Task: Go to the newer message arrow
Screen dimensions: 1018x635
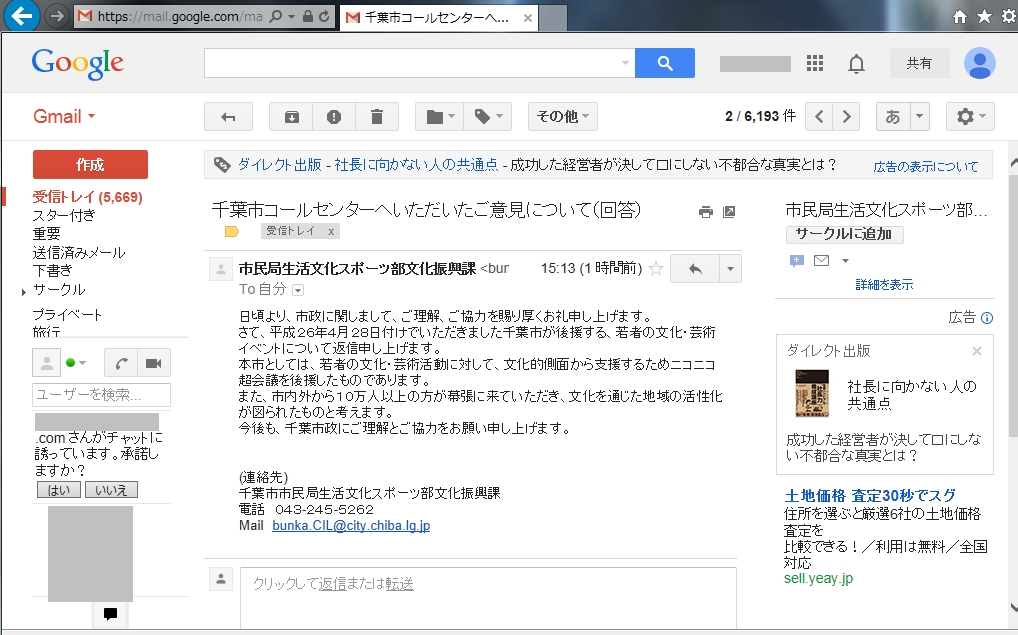Action: click(x=819, y=117)
